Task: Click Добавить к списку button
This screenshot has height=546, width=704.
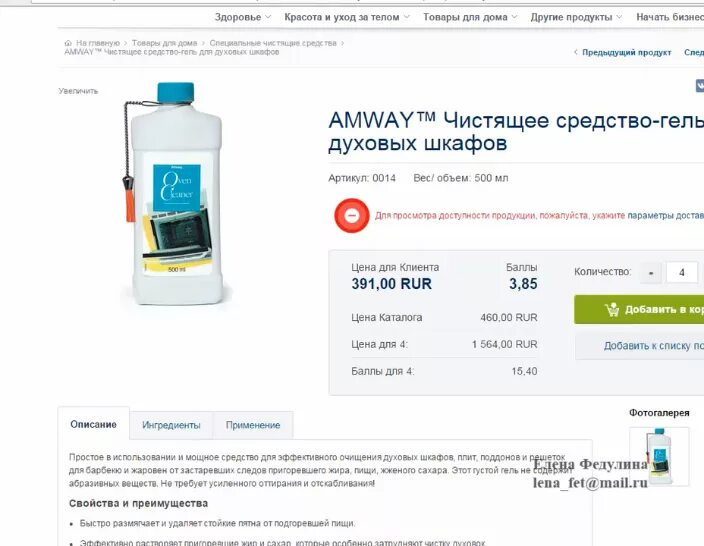Action: (640, 346)
